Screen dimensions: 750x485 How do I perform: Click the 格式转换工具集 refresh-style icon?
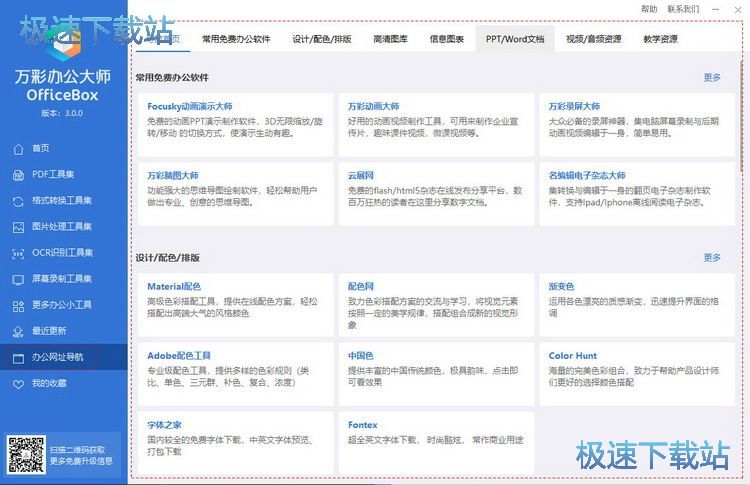[x=18, y=201]
